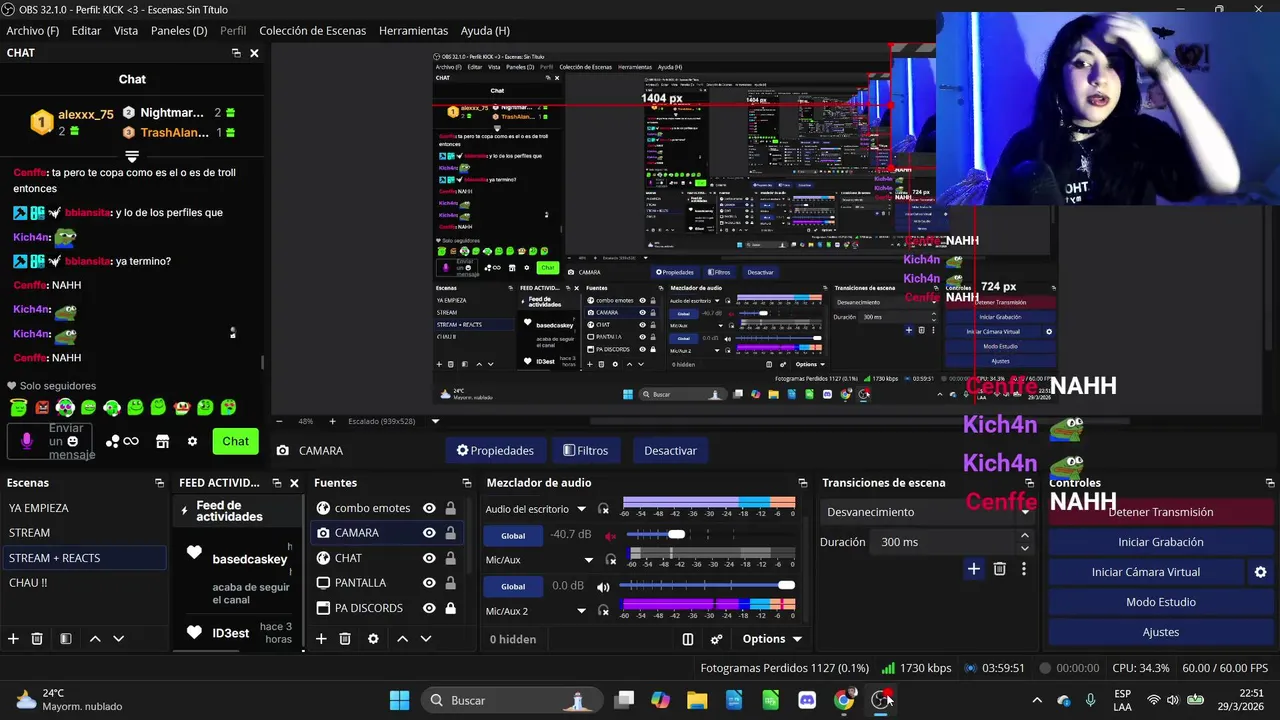Open Desvanecimiento transition dropdown
This screenshot has height=720, width=1280.
(928, 512)
